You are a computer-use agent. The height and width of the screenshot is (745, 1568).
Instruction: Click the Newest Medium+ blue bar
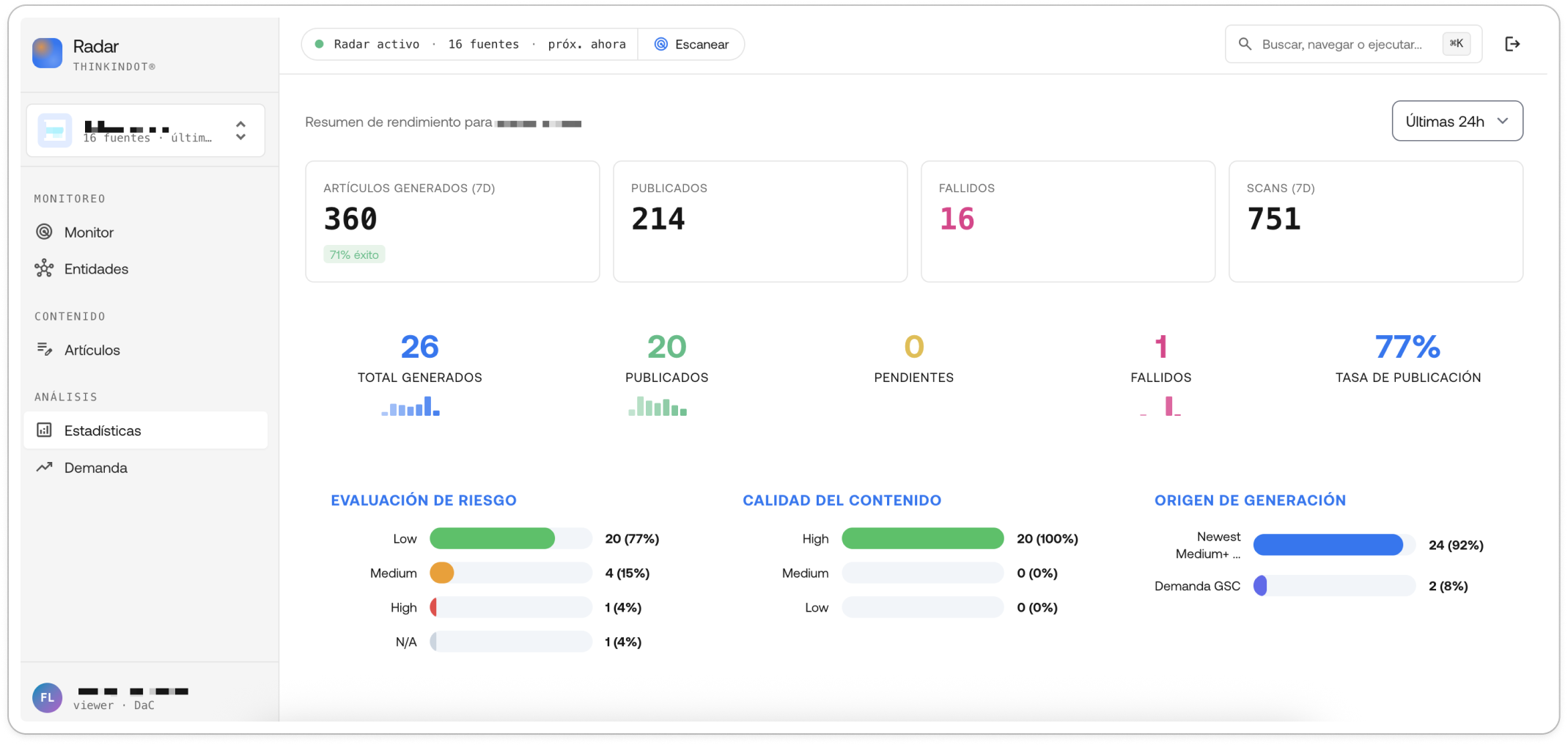coord(1328,545)
